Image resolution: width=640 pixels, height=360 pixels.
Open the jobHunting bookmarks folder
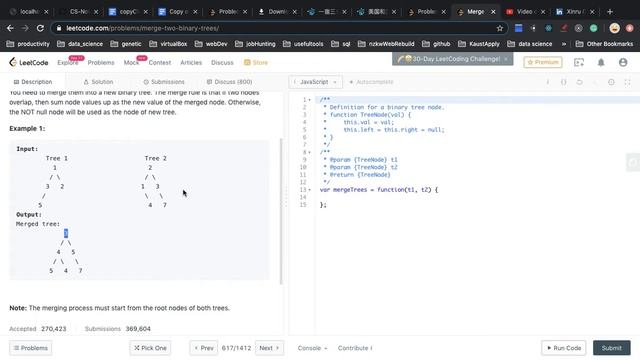[256, 44]
